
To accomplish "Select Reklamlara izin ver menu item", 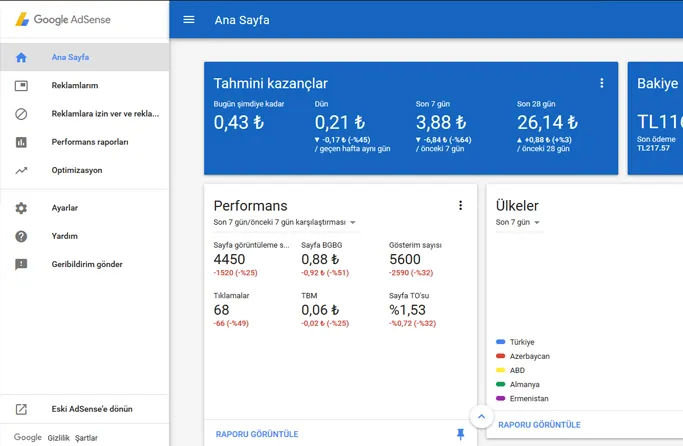I will [105, 114].
